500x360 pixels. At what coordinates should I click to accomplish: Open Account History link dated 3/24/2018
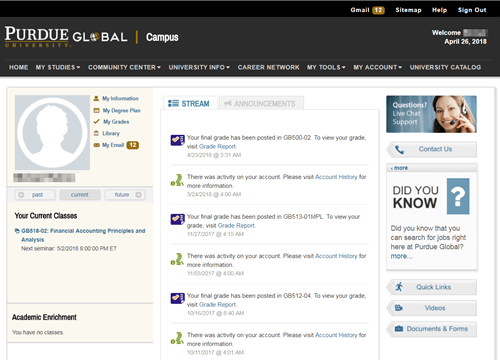[336, 177]
